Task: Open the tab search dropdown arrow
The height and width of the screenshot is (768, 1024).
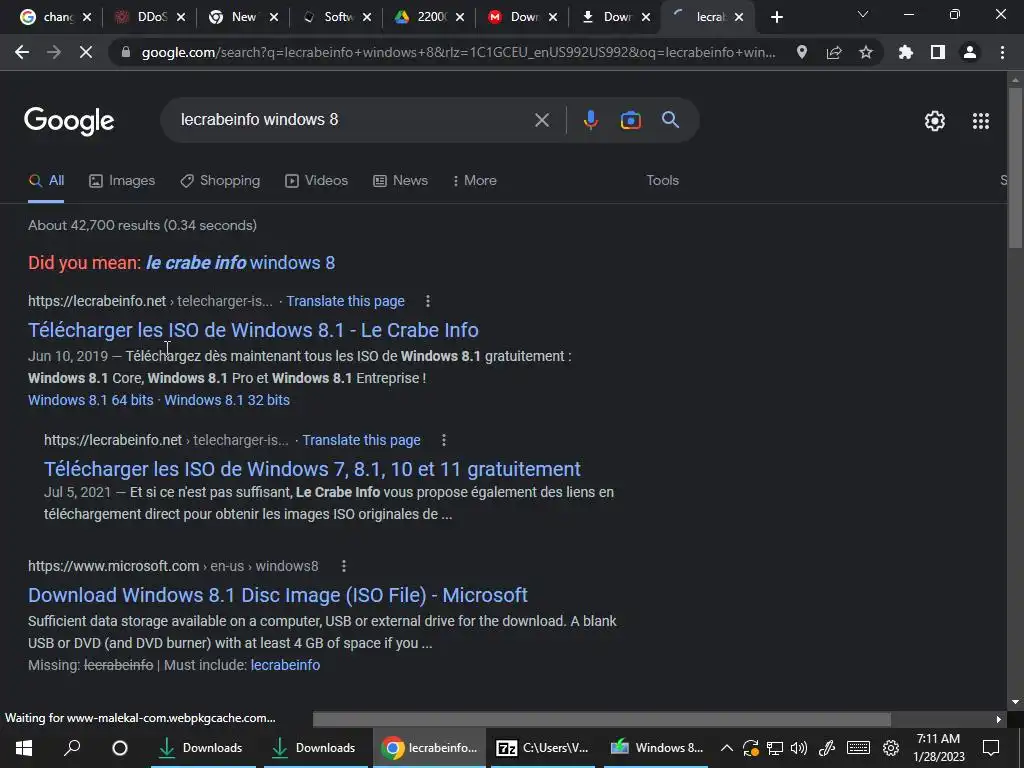Action: [x=863, y=14]
